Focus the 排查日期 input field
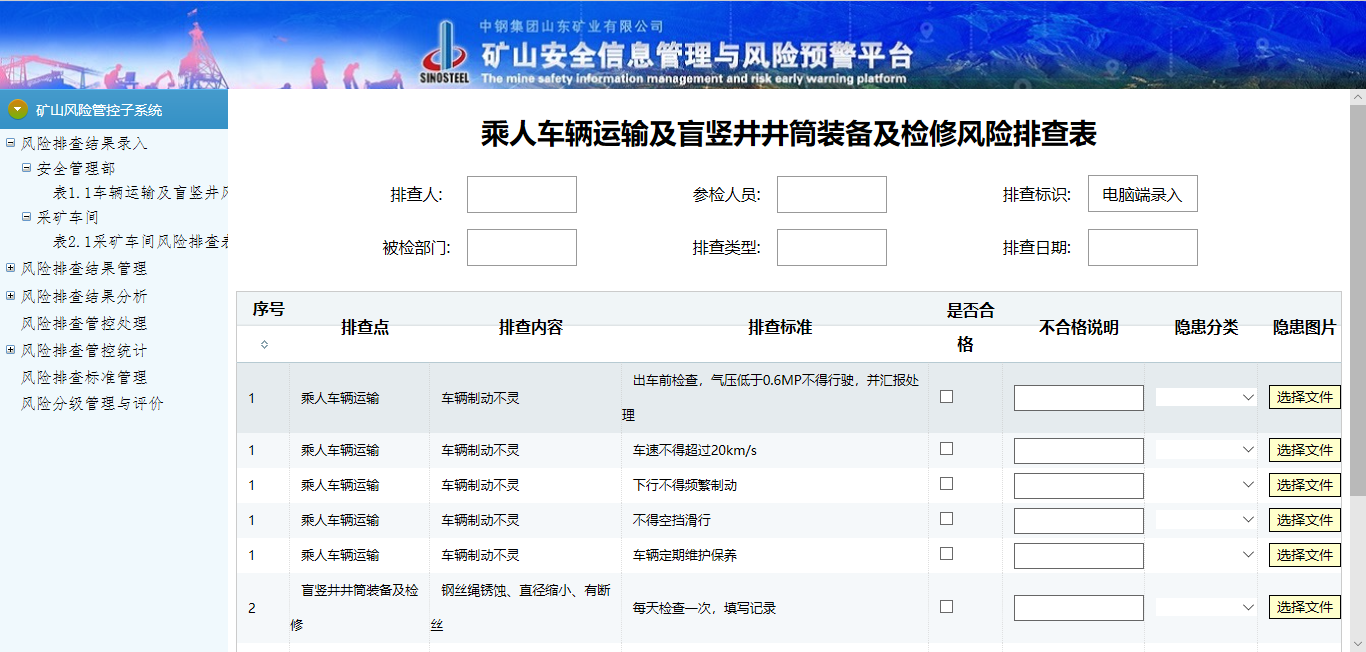This screenshot has width=1366, height=652. [1143, 248]
